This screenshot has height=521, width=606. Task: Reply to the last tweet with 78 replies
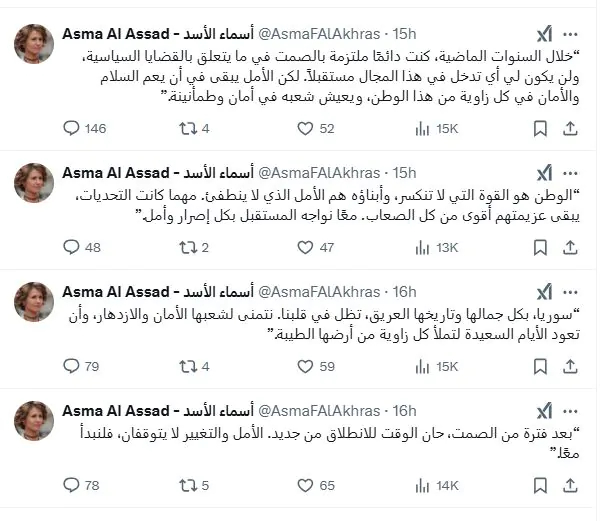(x=71, y=485)
